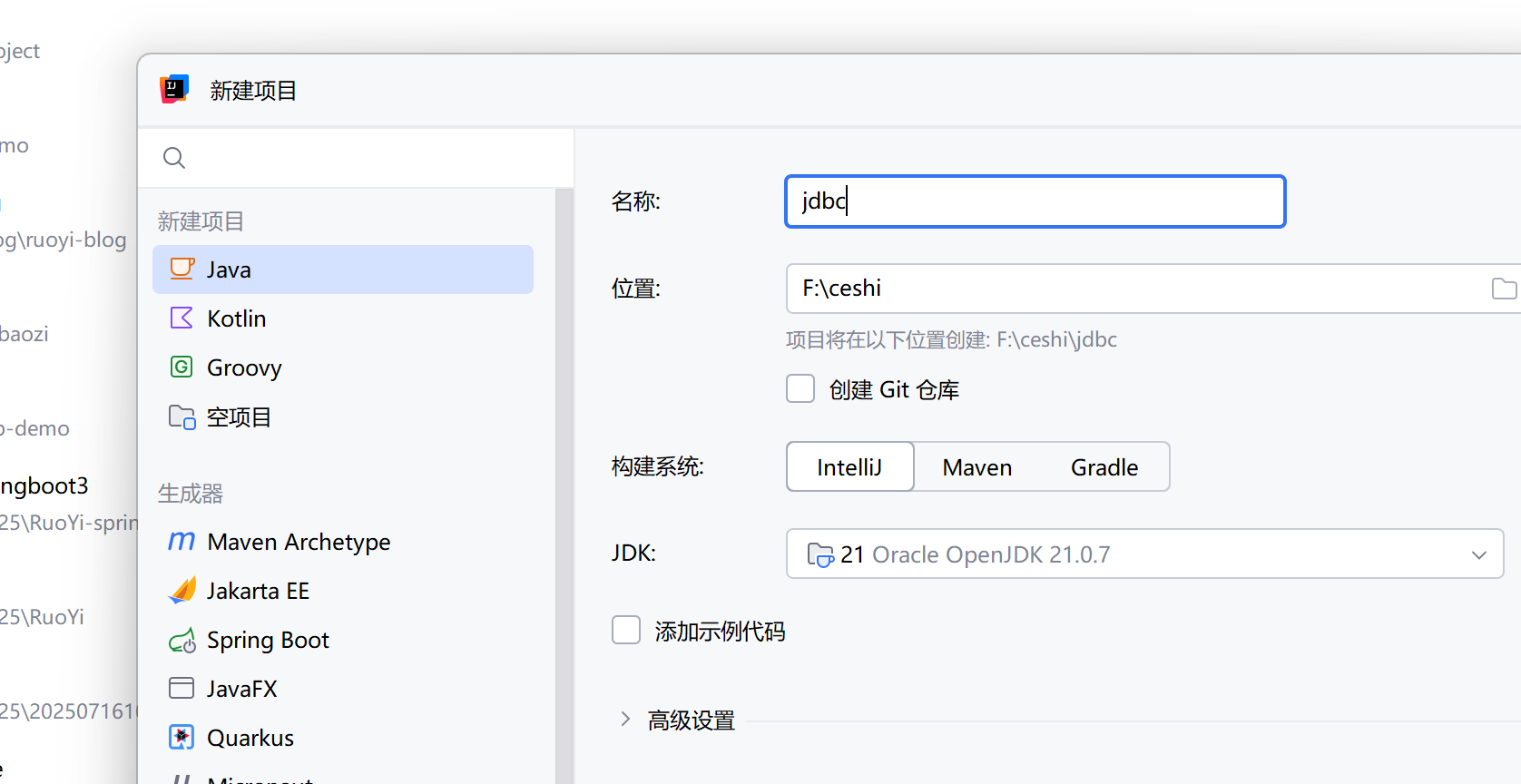Enable the 创建 Git 仓库 checkbox
Screen dimensions: 1521x784
coord(800,388)
